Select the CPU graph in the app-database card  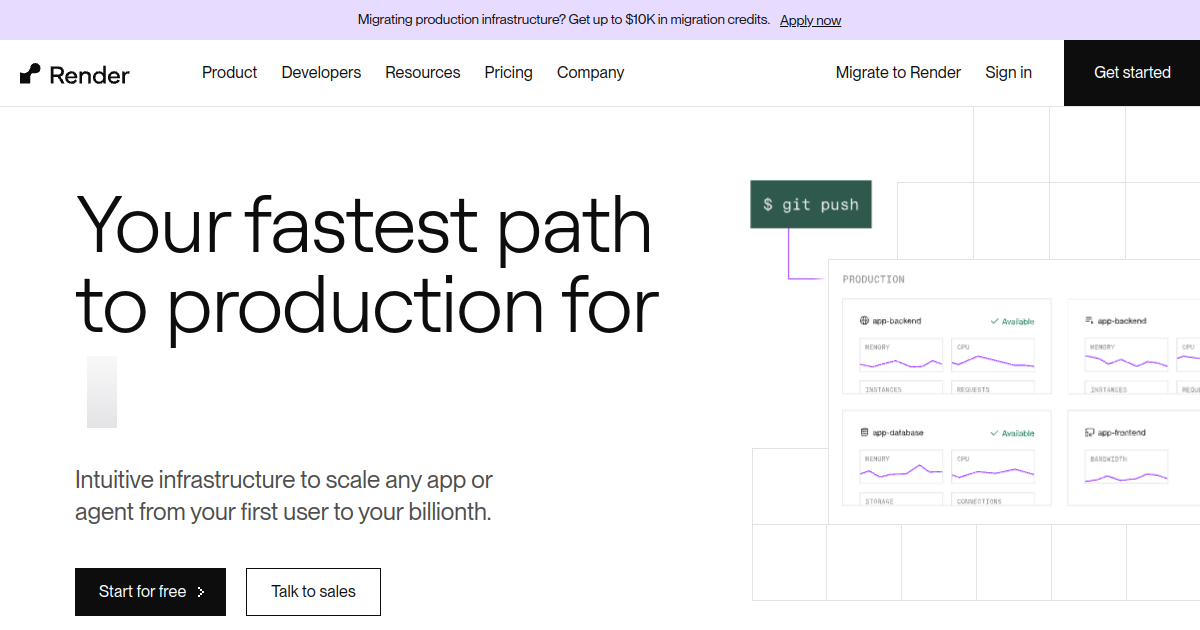pyautogui.click(x=993, y=469)
